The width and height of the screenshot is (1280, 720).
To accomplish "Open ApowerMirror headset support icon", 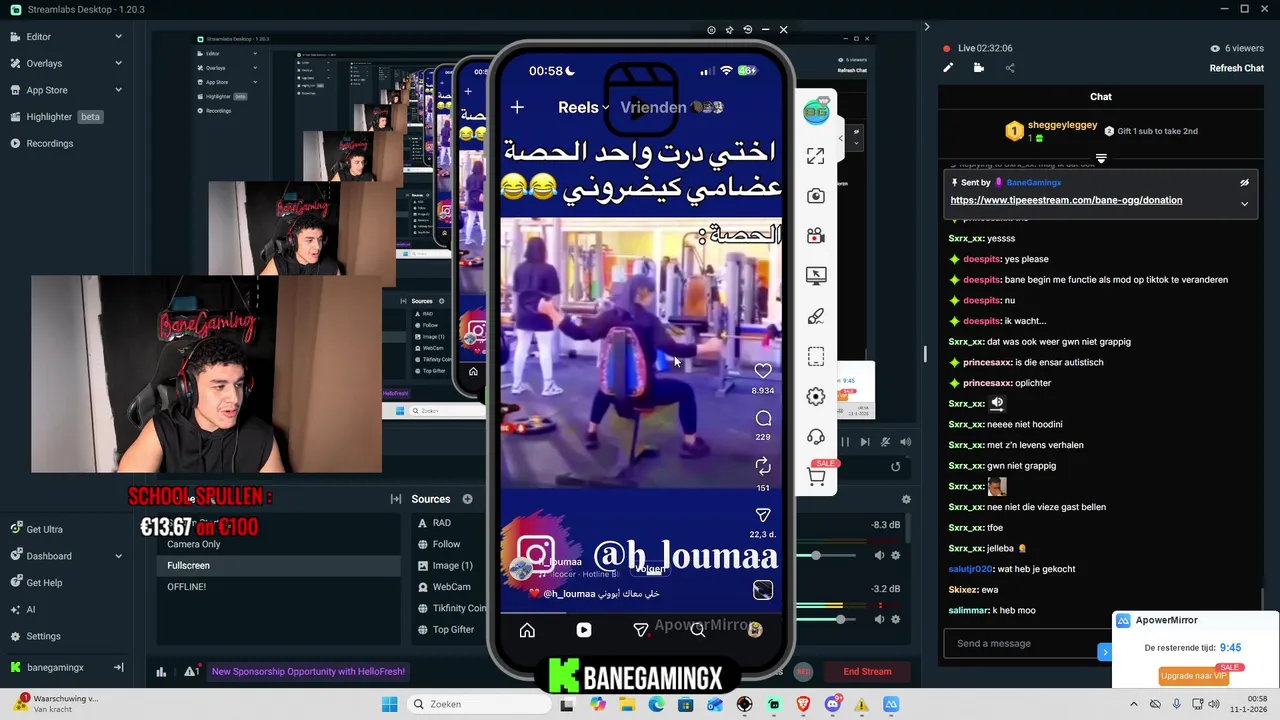I will point(816,437).
